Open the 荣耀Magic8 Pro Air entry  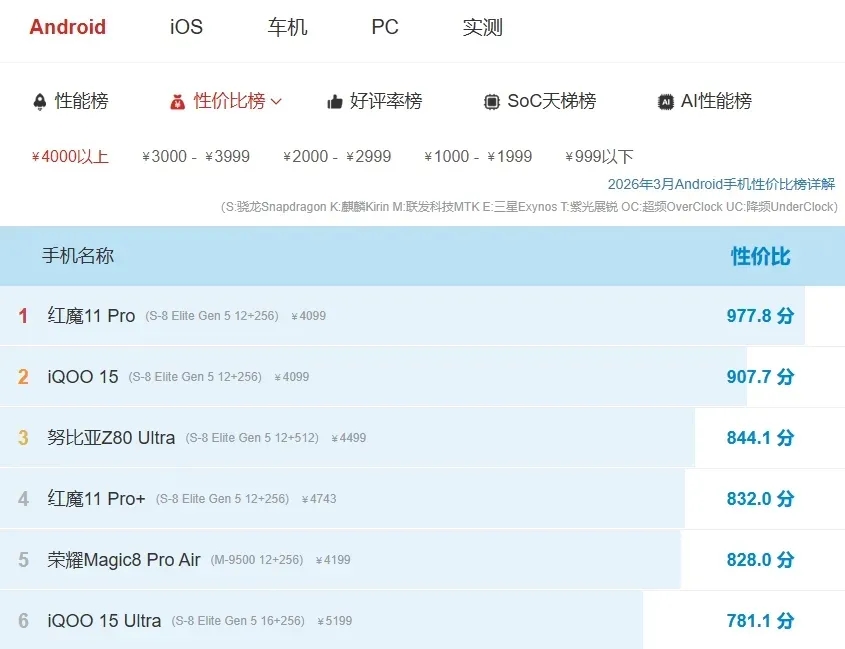[124, 560]
